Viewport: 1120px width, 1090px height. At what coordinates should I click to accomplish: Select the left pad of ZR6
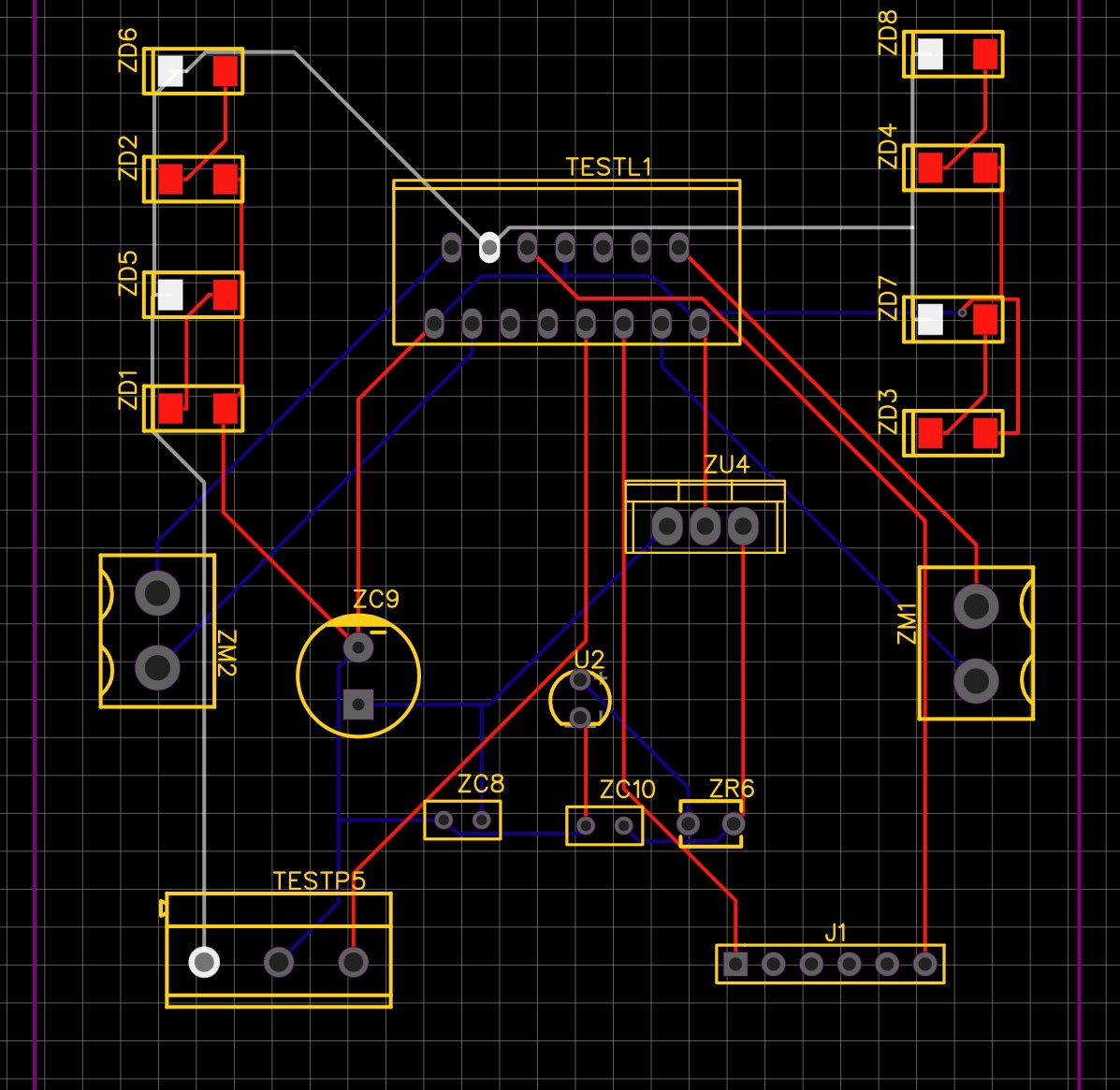click(688, 824)
